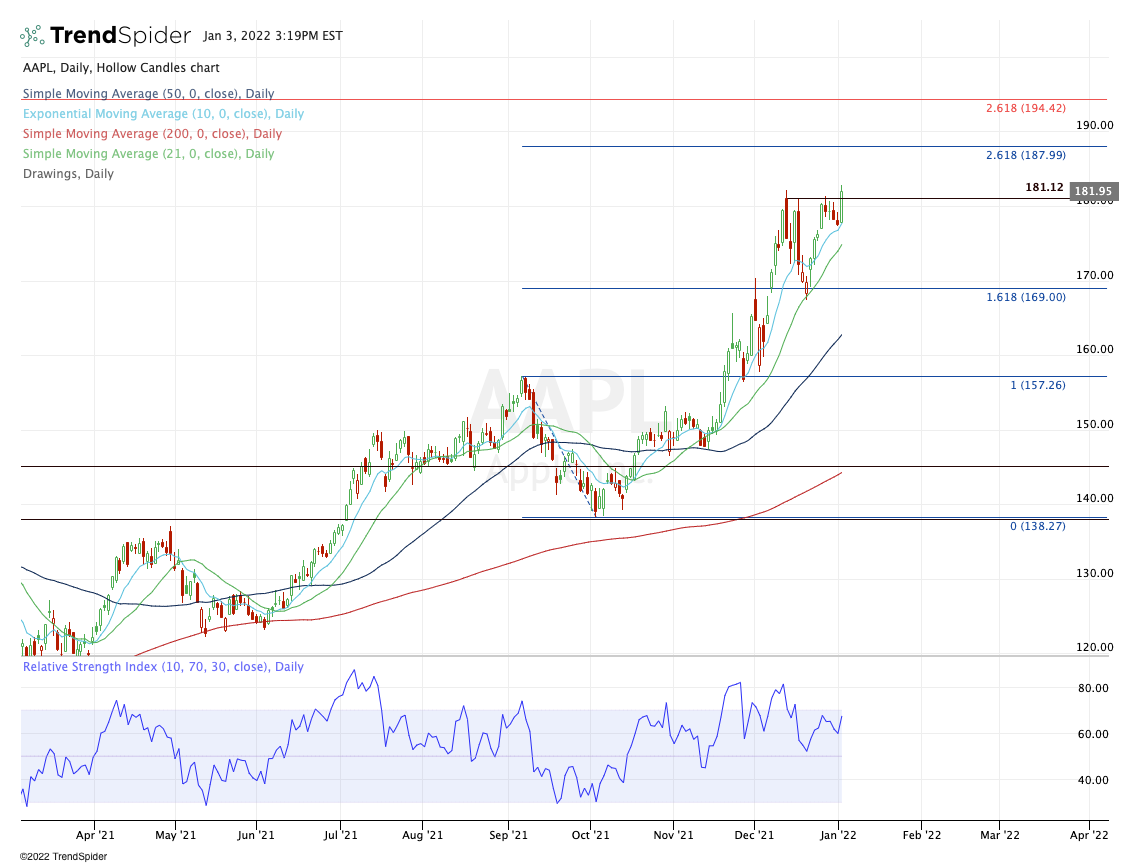Click the red 2.618 (194.42) Fibonacci label

(1026, 108)
